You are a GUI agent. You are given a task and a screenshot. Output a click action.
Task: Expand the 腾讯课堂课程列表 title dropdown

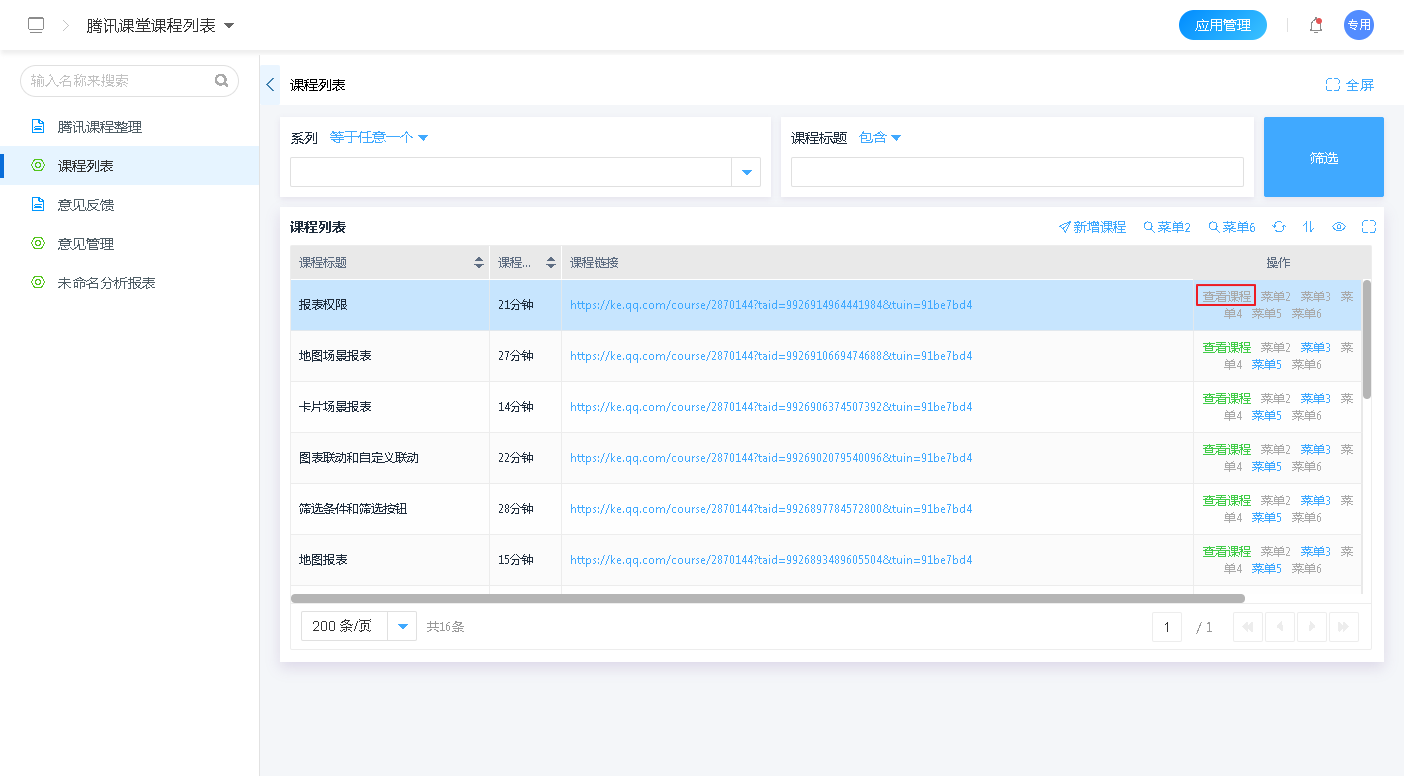pos(229,25)
